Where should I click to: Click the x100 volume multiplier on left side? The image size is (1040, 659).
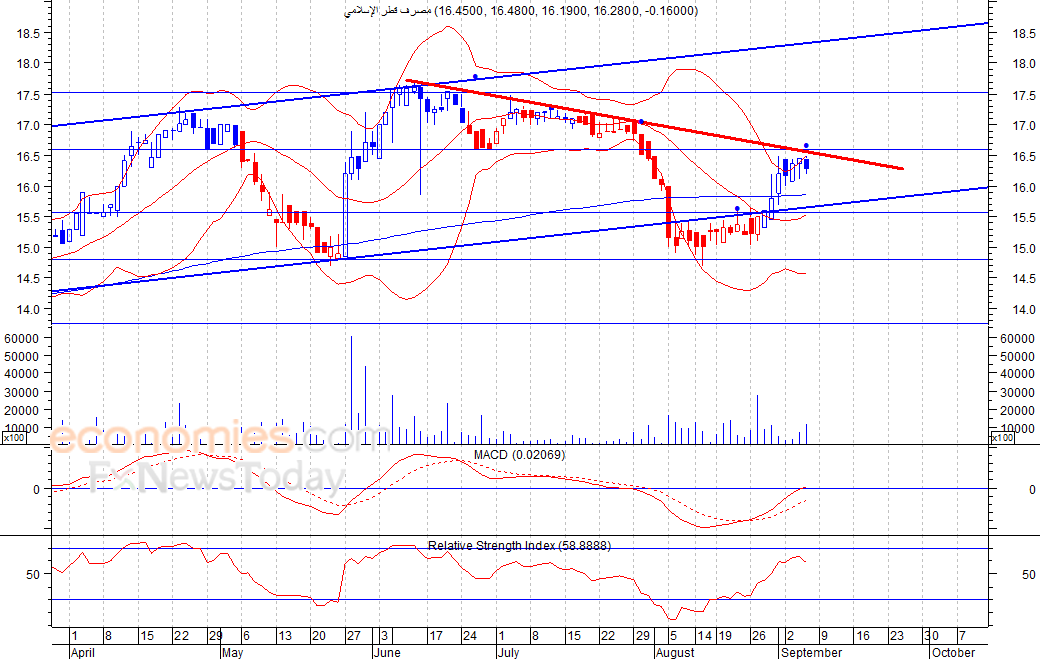tap(14, 438)
